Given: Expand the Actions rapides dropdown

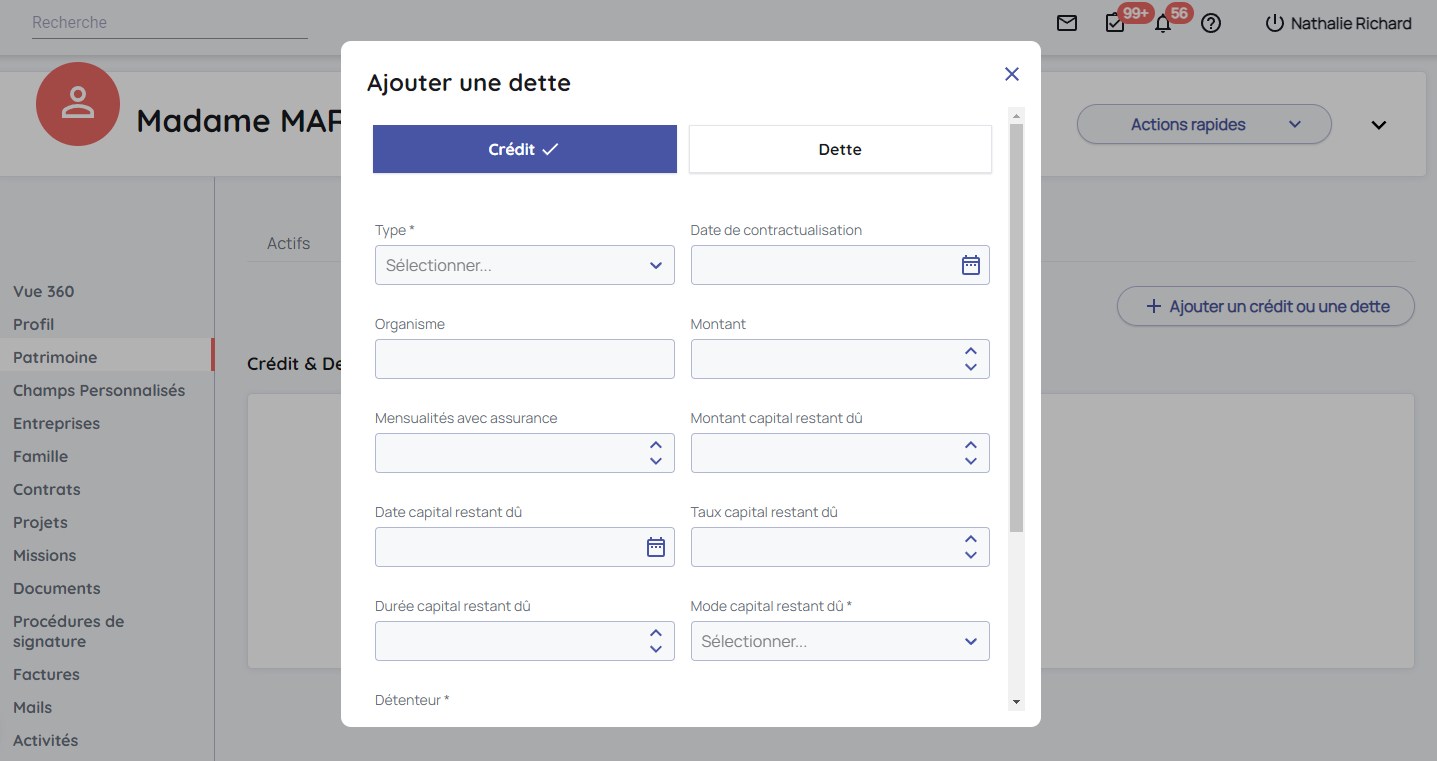Looking at the screenshot, I should 1203,125.
